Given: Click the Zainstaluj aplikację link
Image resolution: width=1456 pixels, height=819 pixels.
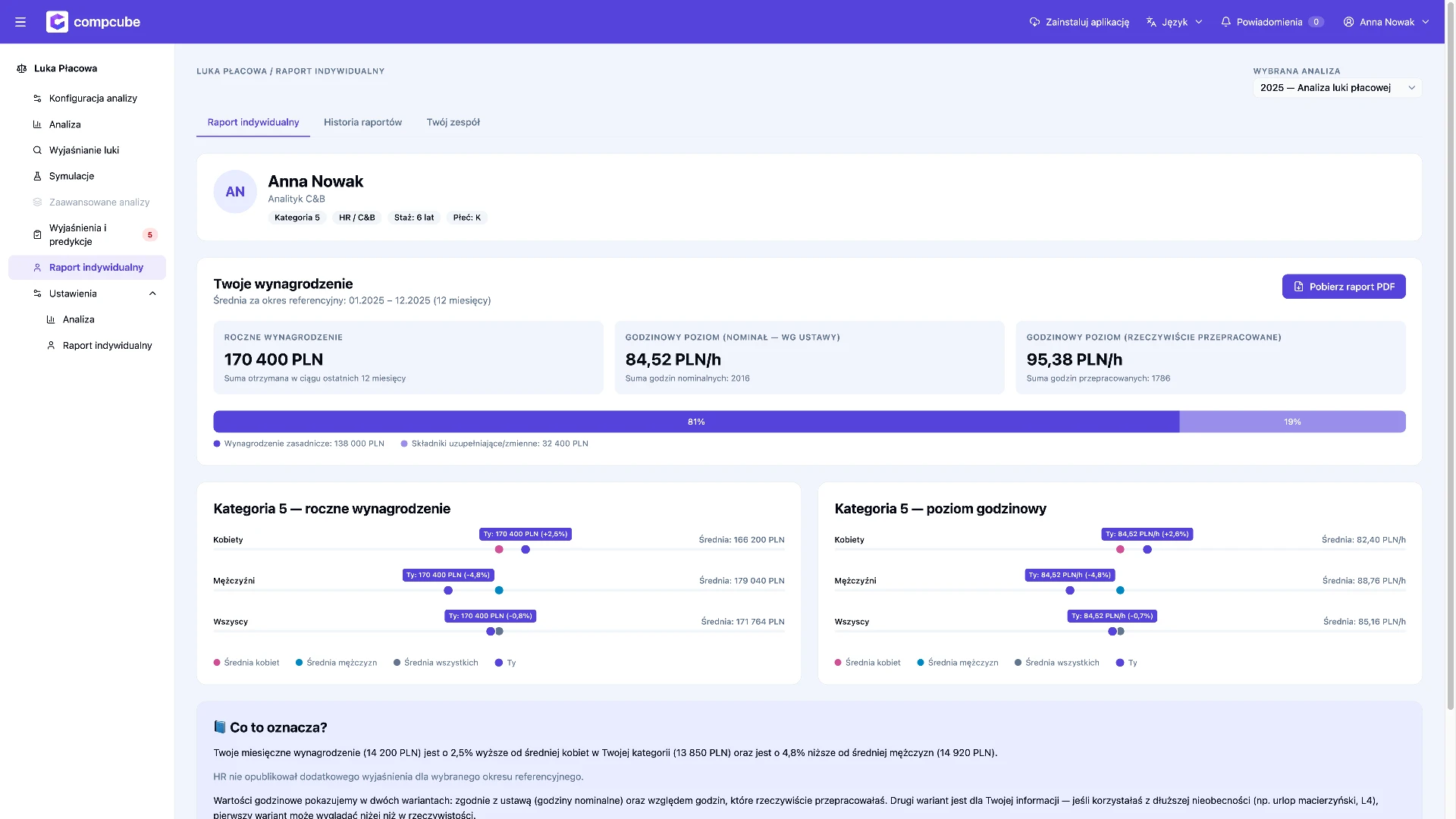Looking at the screenshot, I should [1079, 22].
